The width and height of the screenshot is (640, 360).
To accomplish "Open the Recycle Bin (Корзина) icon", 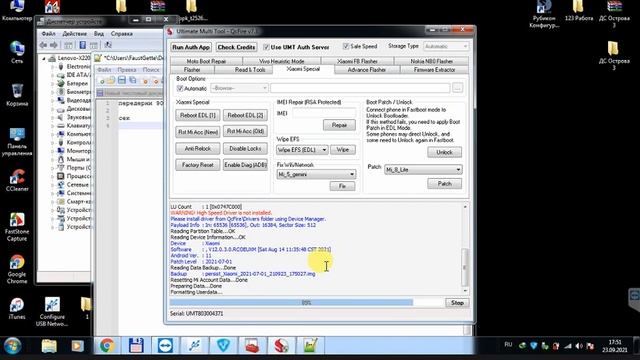I will point(17,95).
